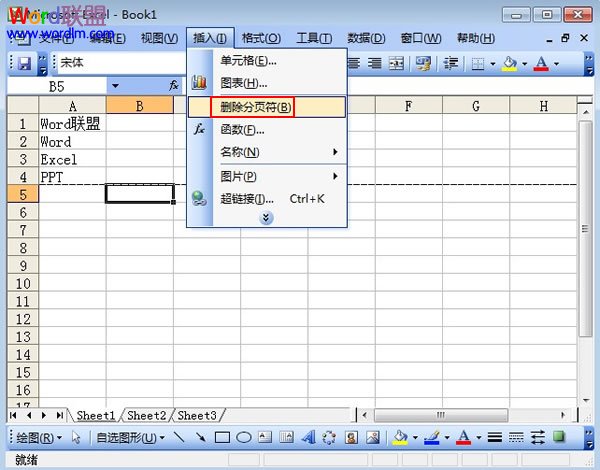Click the Insert Diagram icon
The height and width of the screenshot is (470, 600).
[x=329, y=437]
